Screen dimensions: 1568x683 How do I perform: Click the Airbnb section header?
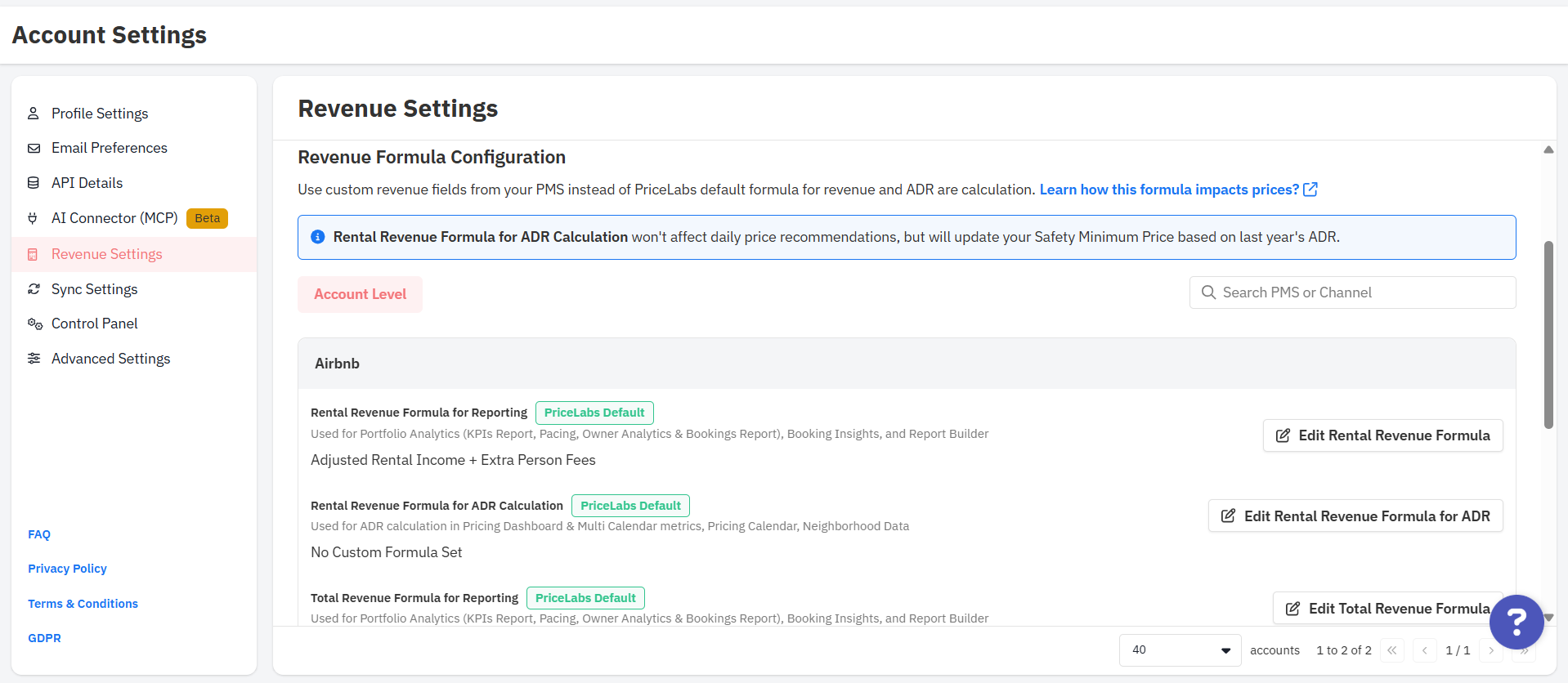[907, 364]
